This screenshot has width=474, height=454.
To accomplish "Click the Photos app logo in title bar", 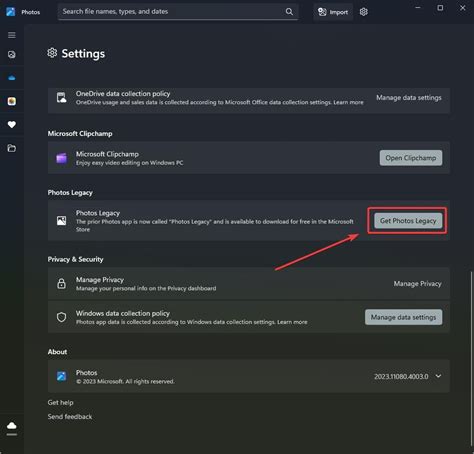I will pyautogui.click(x=11, y=12).
